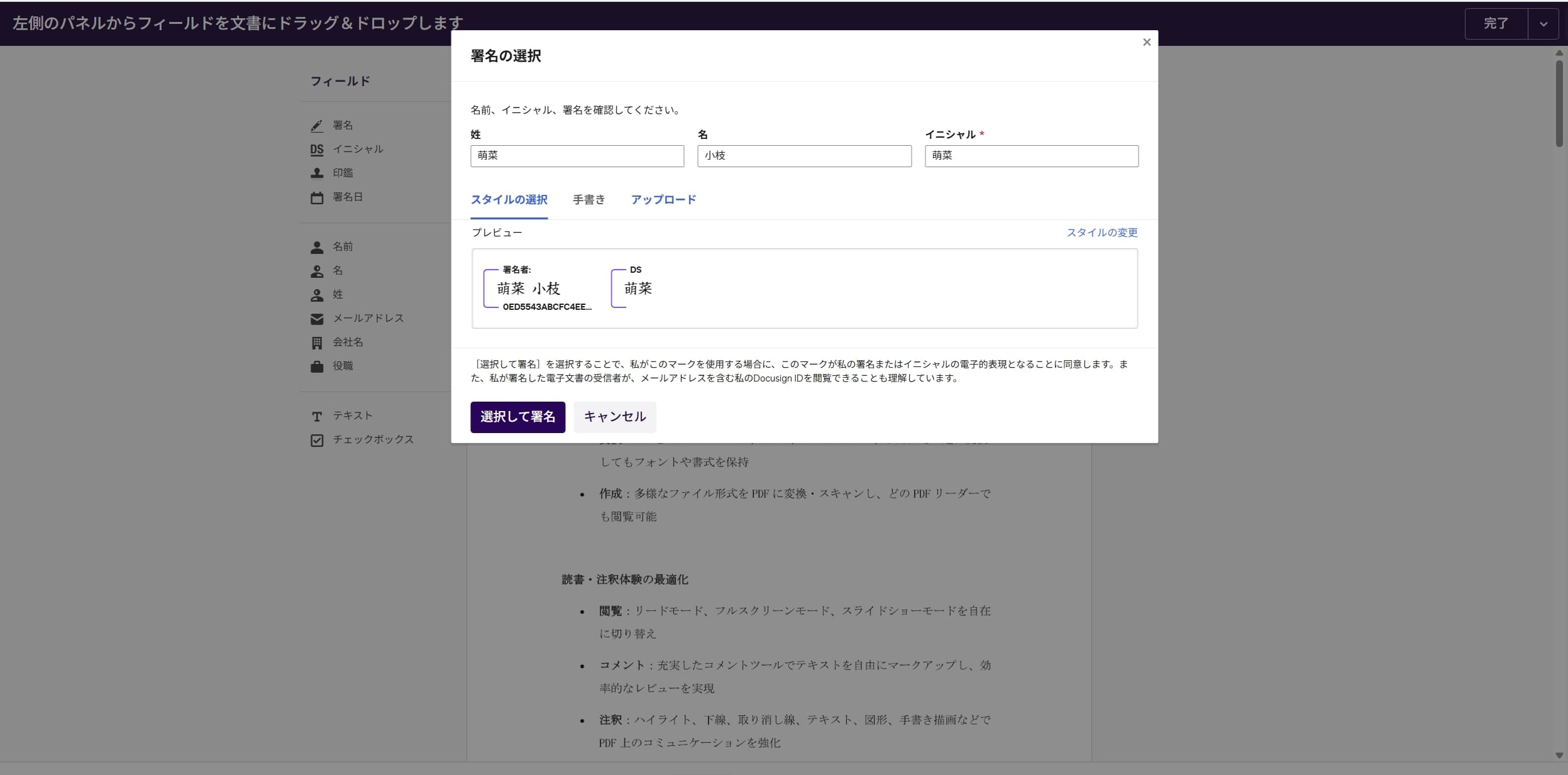The image size is (1568, 775).
Task: Click the 選択して署名 button
Action: pos(517,417)
